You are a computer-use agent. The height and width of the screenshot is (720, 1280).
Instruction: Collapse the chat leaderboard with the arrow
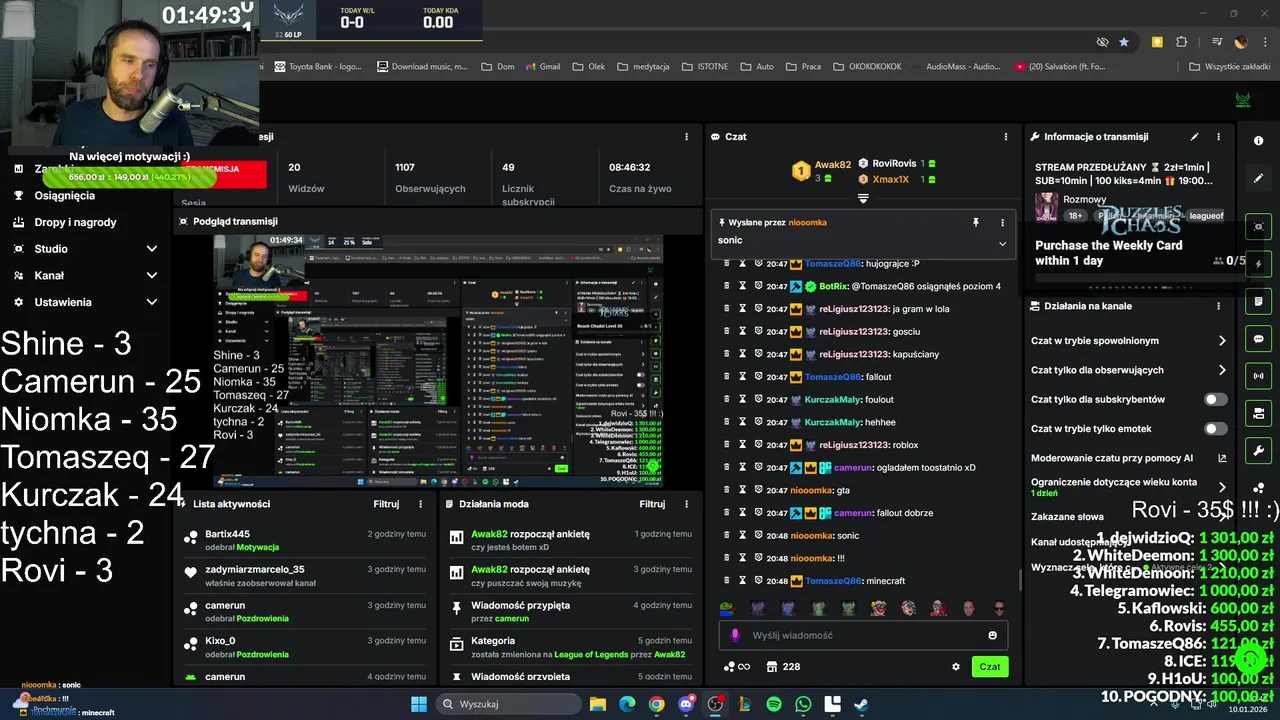863,198
